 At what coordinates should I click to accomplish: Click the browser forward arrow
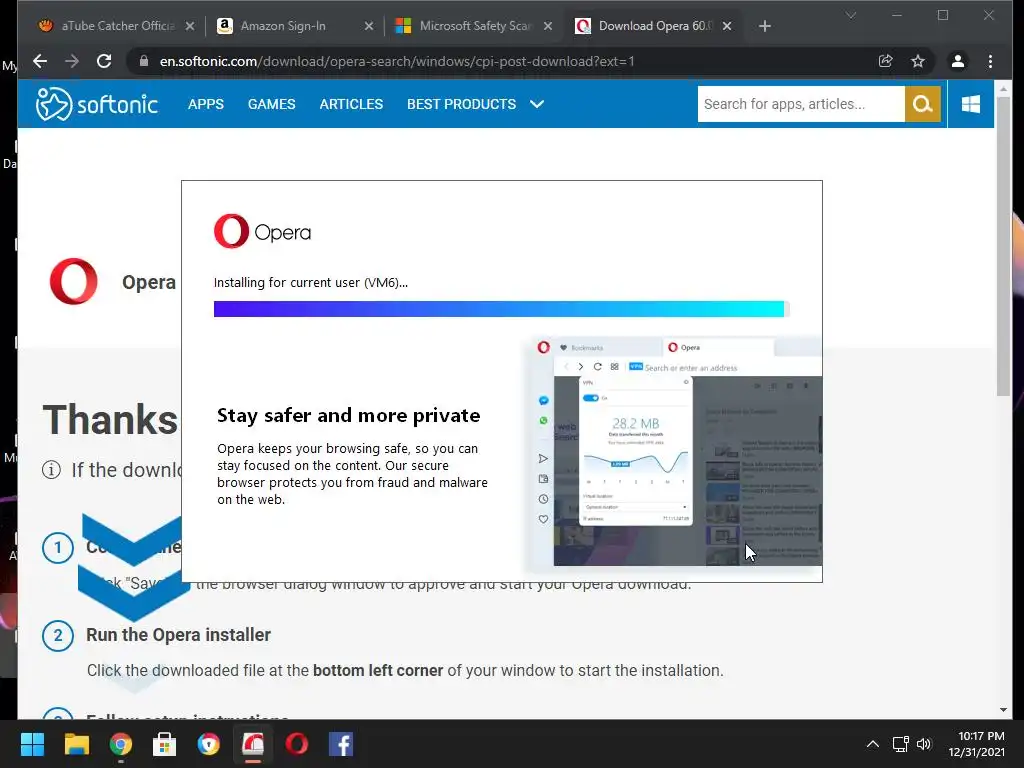[x=72, y=61]
